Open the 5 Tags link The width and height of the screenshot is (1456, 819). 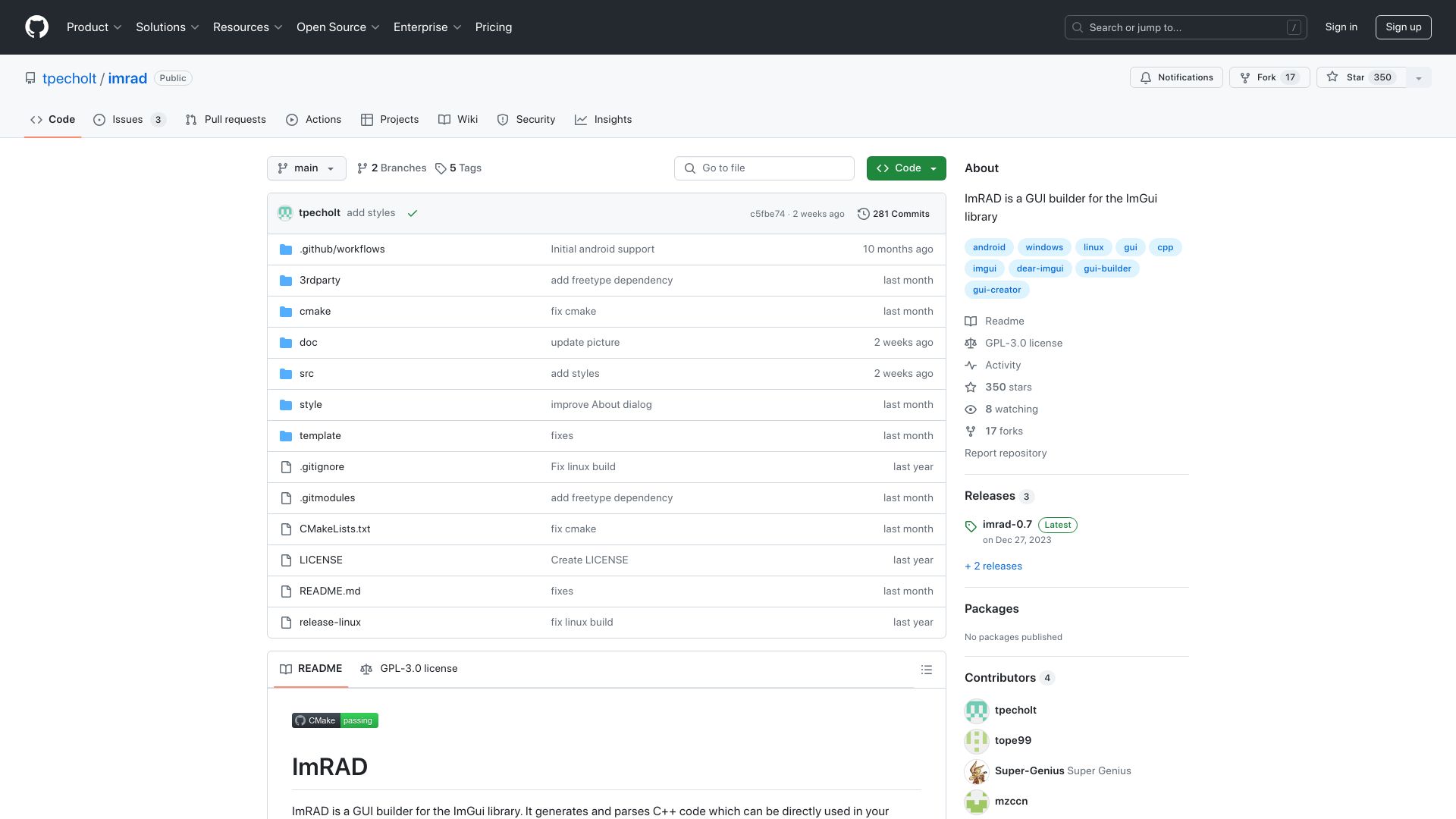459,168
